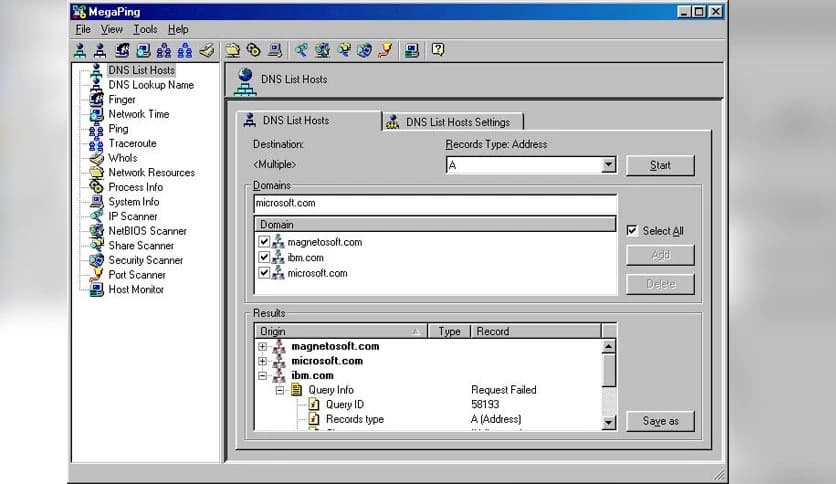836x484 pixels.
Task: Toggle the ibm.com domain checkbox
Action: [264, 257]
